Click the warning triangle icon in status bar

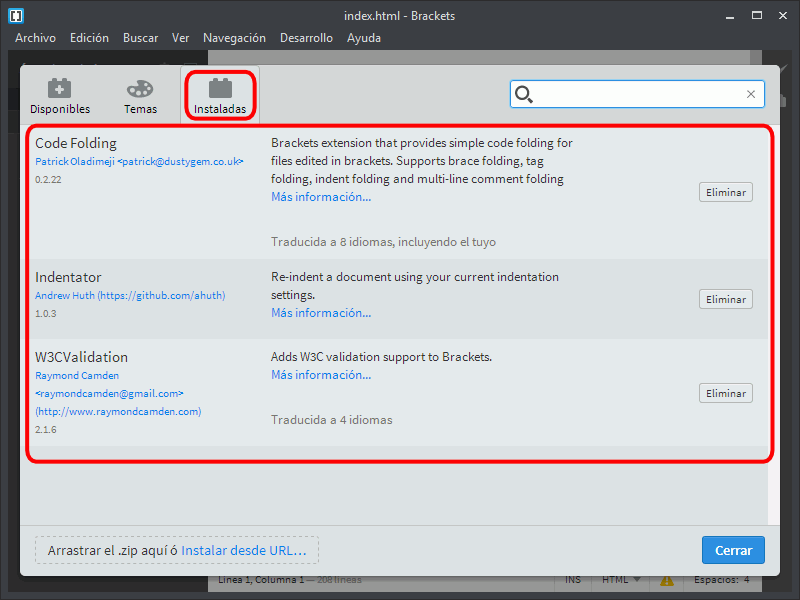(x=667, y=580)
